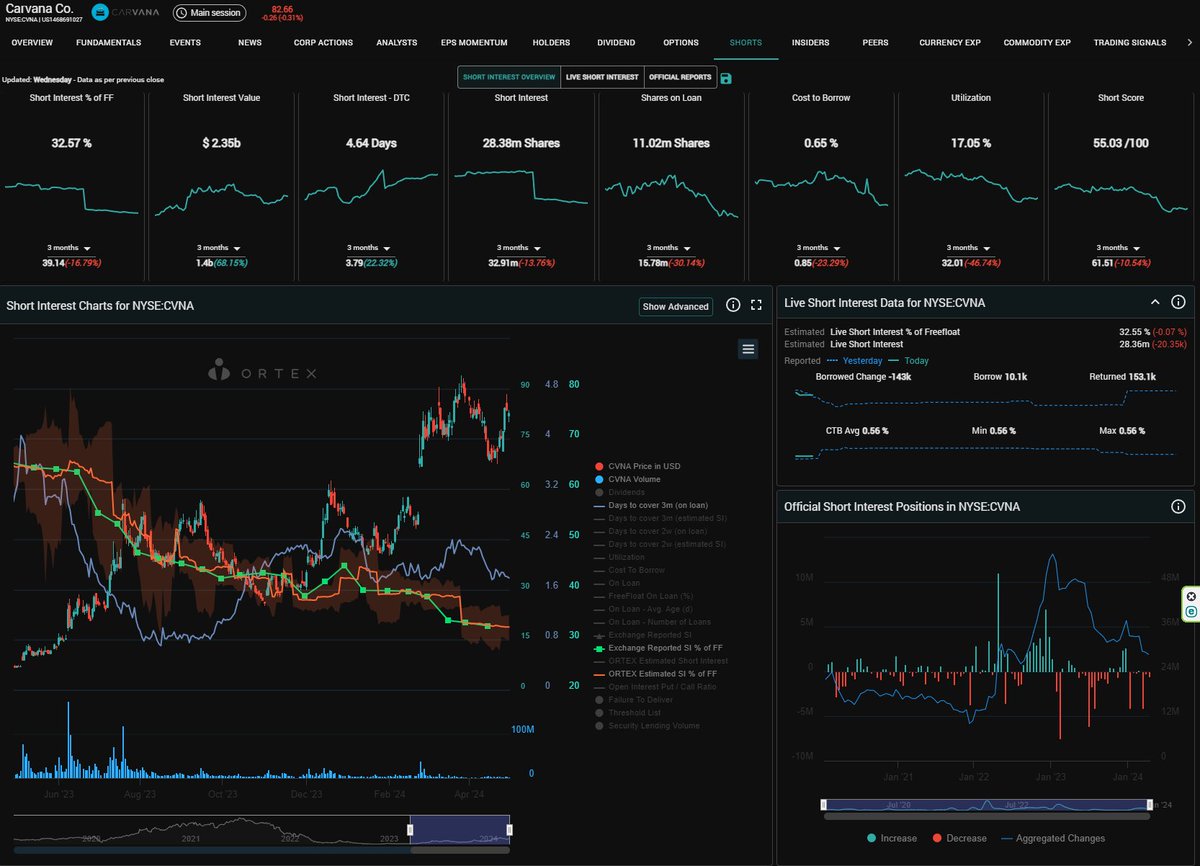1200x866 pixels.
Task: Toggle Exchange Reported SI % of FF series
Action: click(657, 648)
